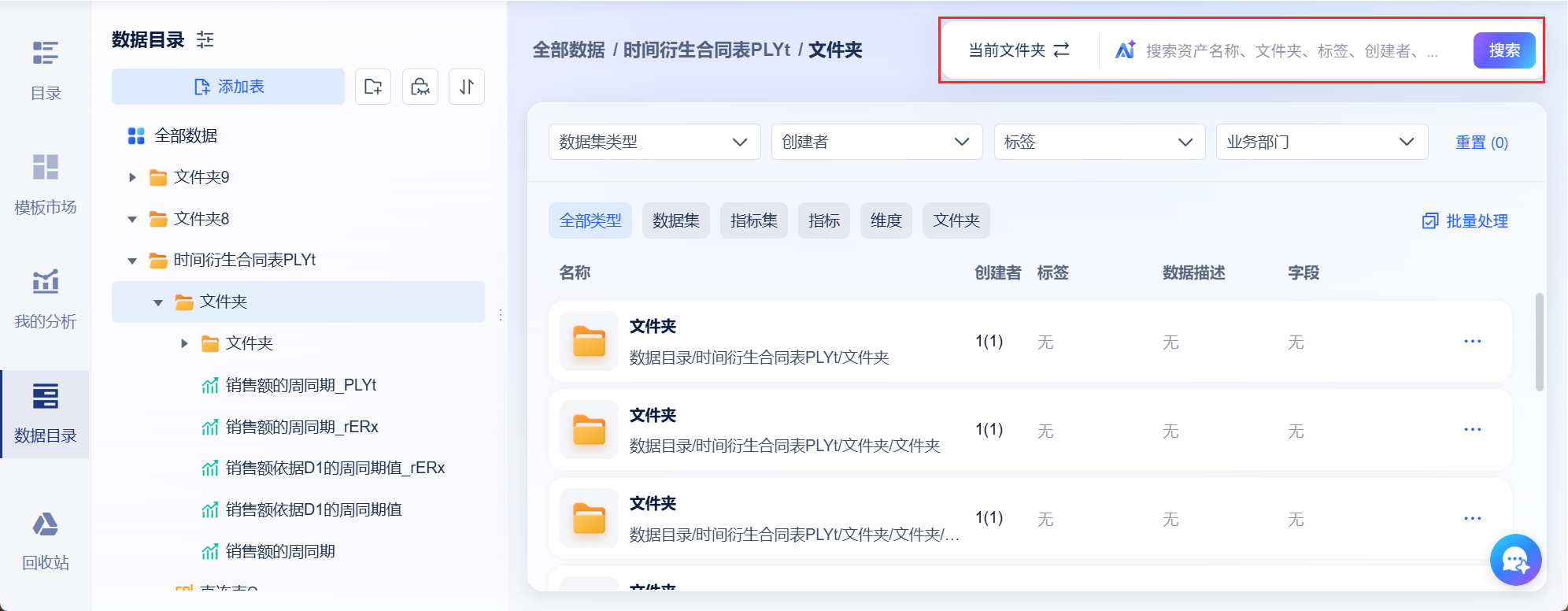Select the 维度 type tab
The width and height of the screenshot is (1568, 611).
click(886, 220)
